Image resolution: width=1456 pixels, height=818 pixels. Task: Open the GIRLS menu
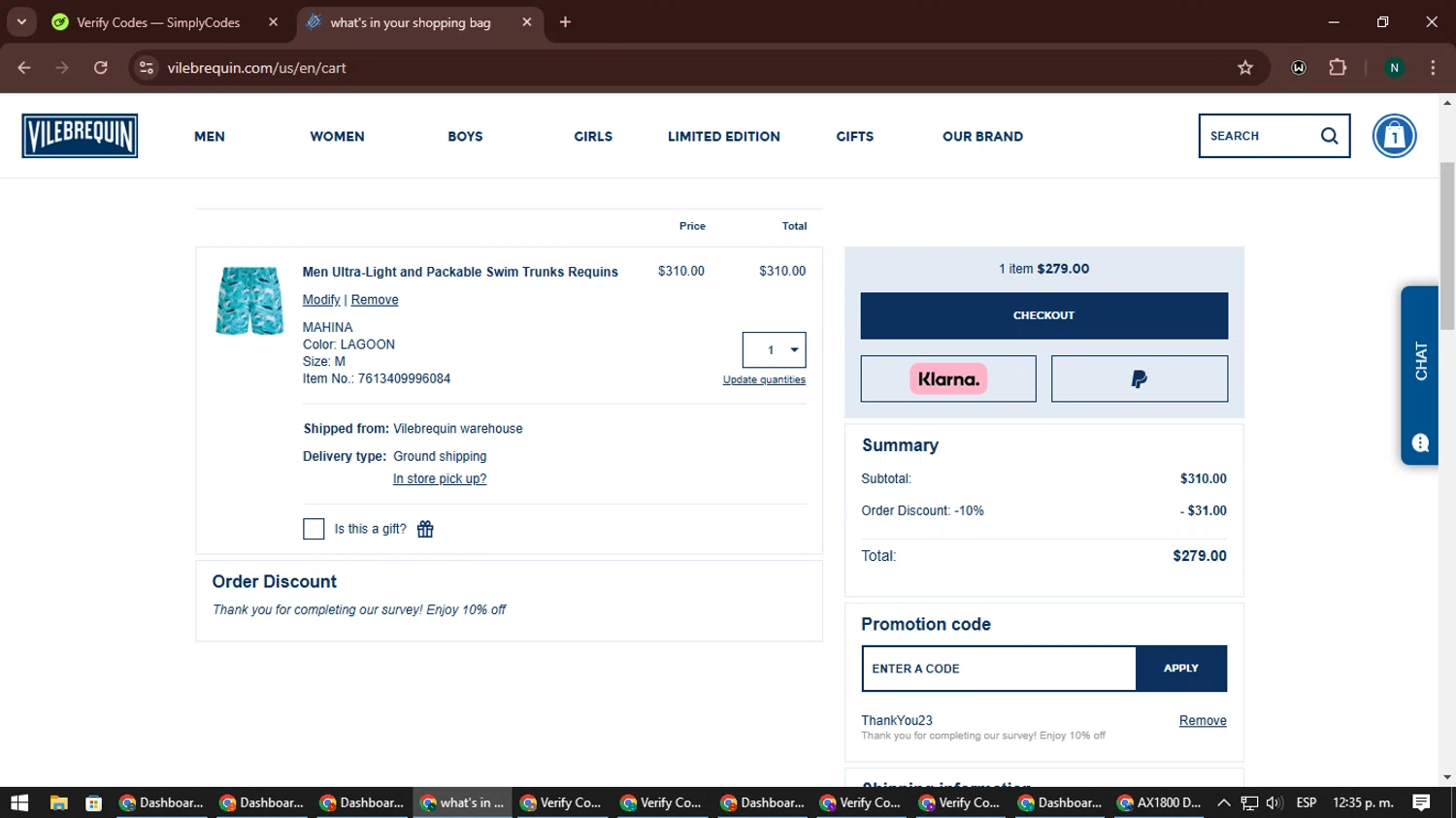(593, 137)
